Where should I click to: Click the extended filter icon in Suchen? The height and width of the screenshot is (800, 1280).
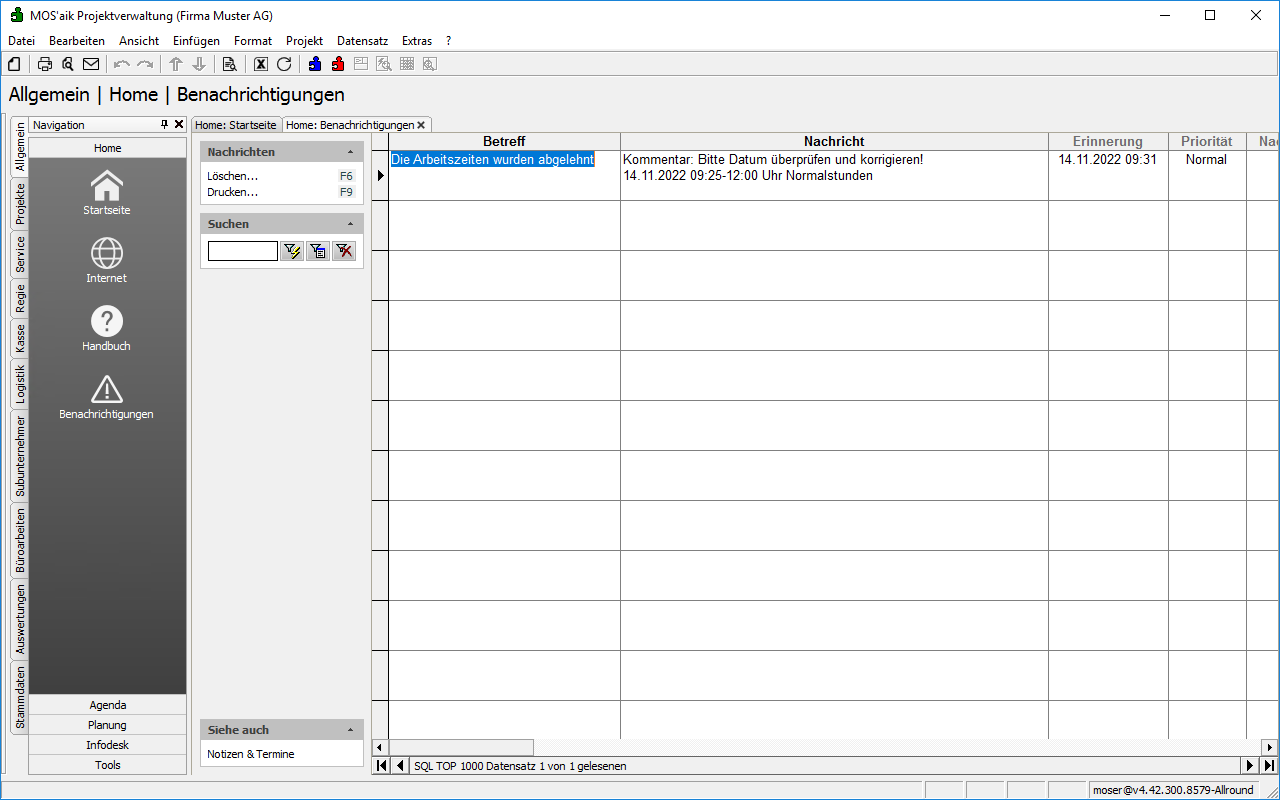[x=318, y=251]
